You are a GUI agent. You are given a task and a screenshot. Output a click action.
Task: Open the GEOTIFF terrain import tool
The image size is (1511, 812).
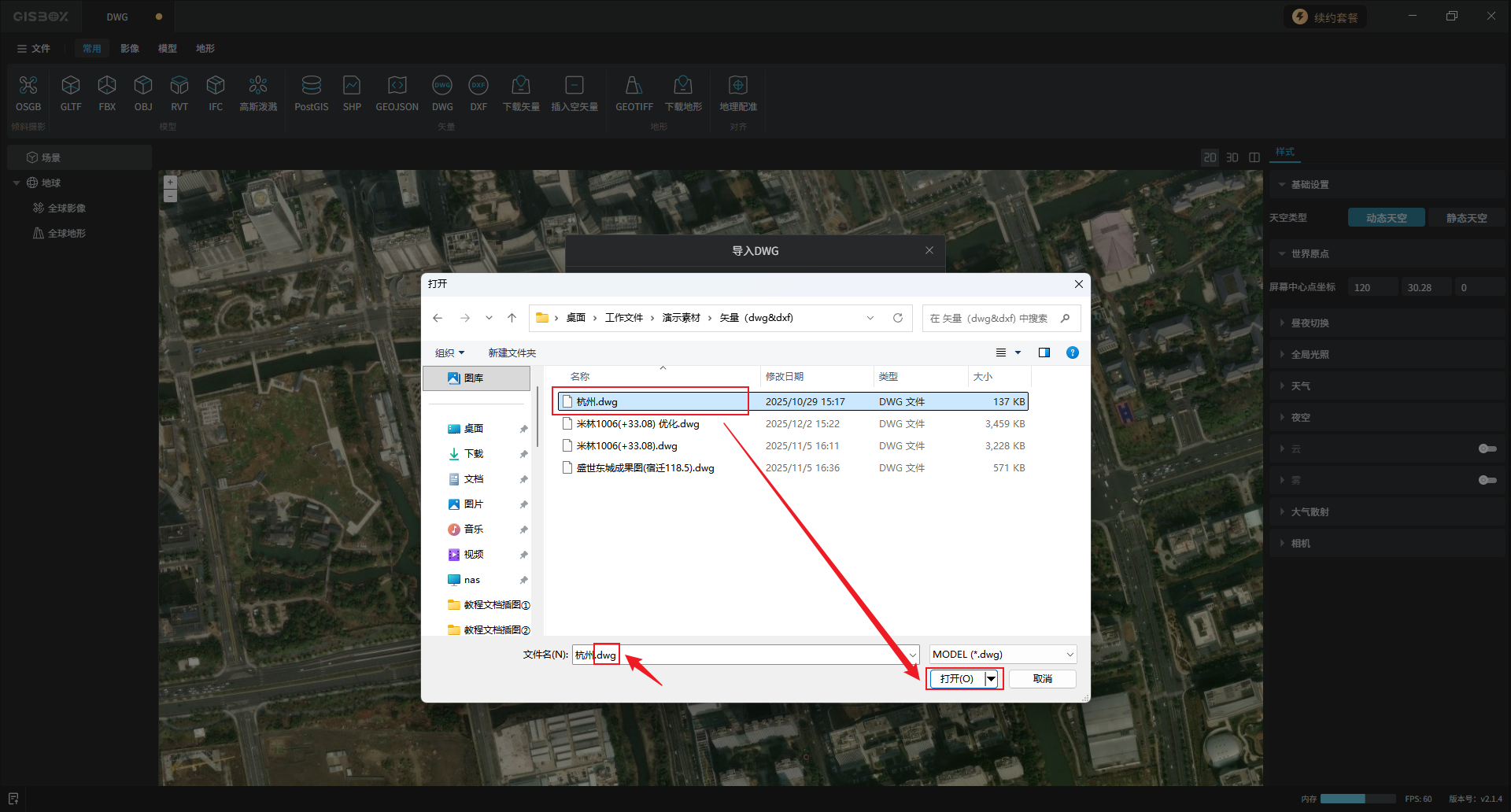pyautogui.click(x=634, y=86)
